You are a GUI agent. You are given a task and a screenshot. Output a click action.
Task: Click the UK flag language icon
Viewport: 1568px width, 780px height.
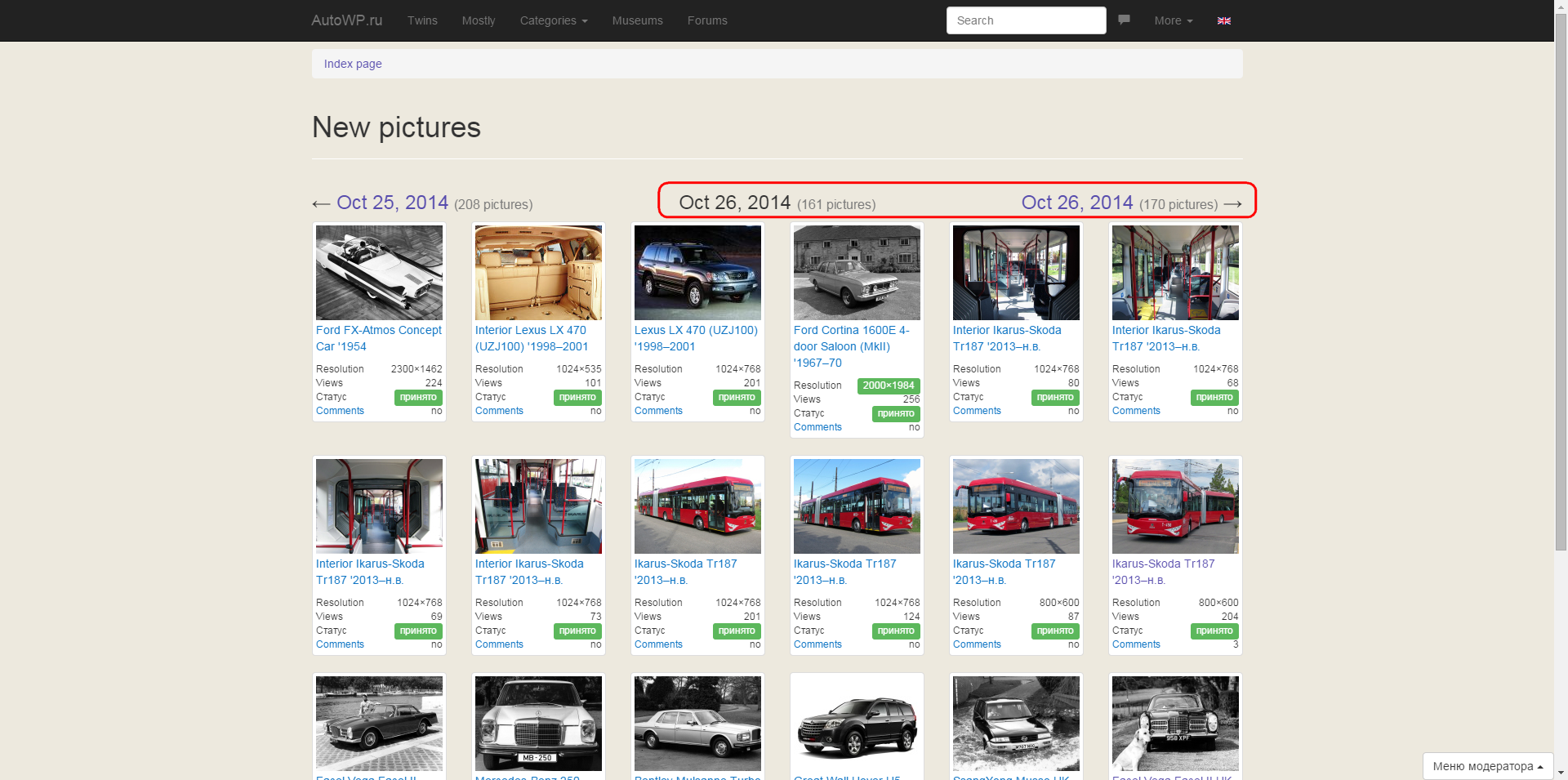1223,20
